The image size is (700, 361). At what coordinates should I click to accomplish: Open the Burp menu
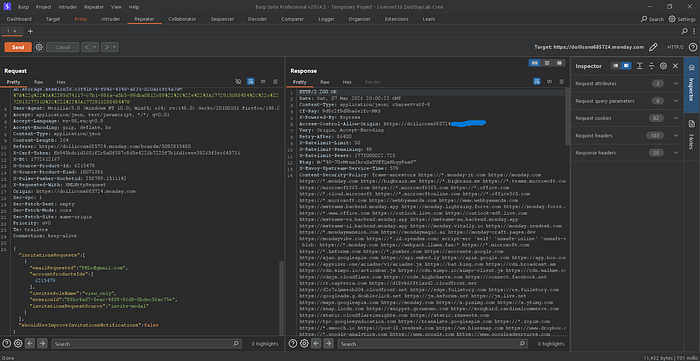23,7
